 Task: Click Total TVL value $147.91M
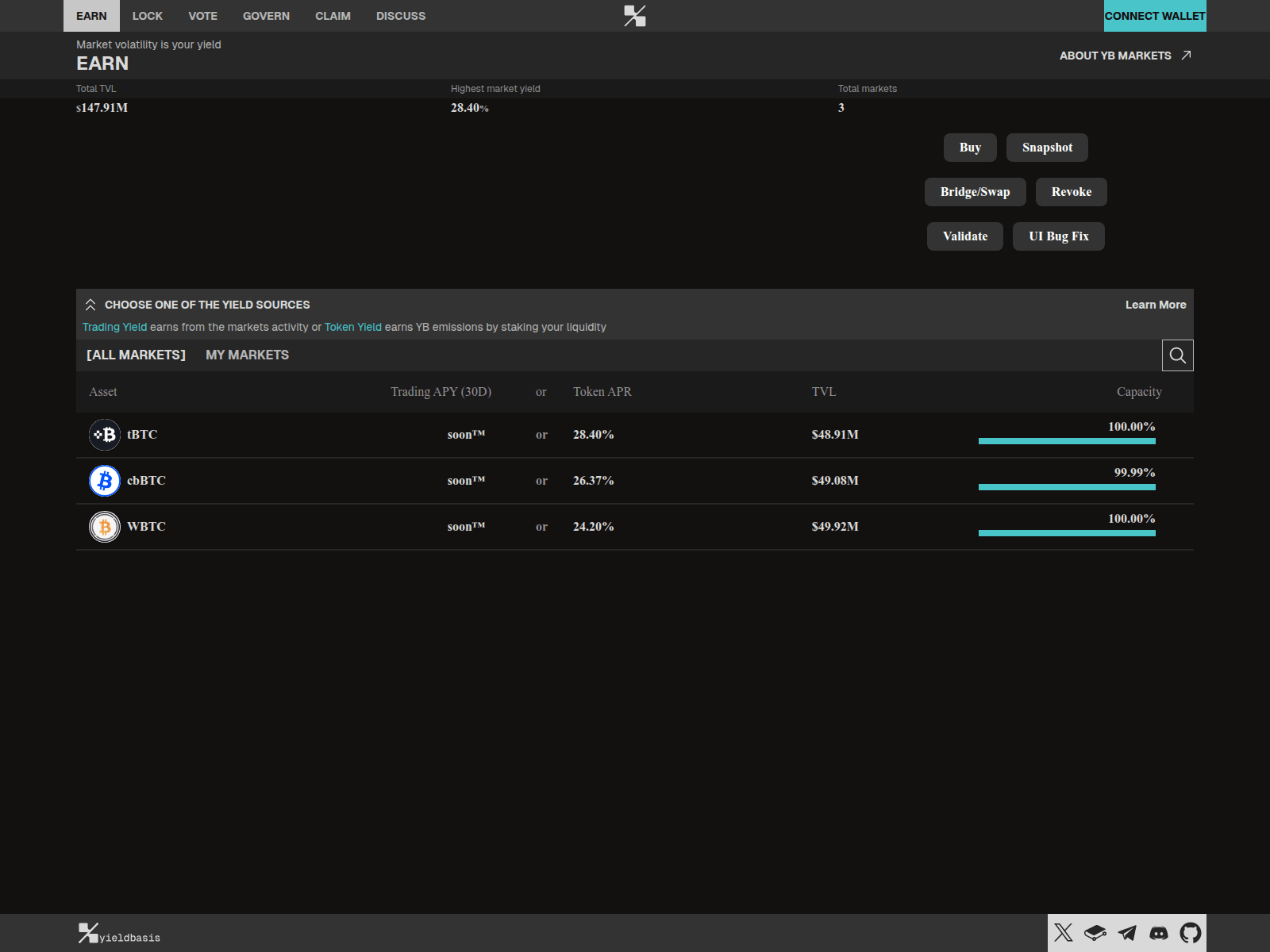click(x=102, y=108)
